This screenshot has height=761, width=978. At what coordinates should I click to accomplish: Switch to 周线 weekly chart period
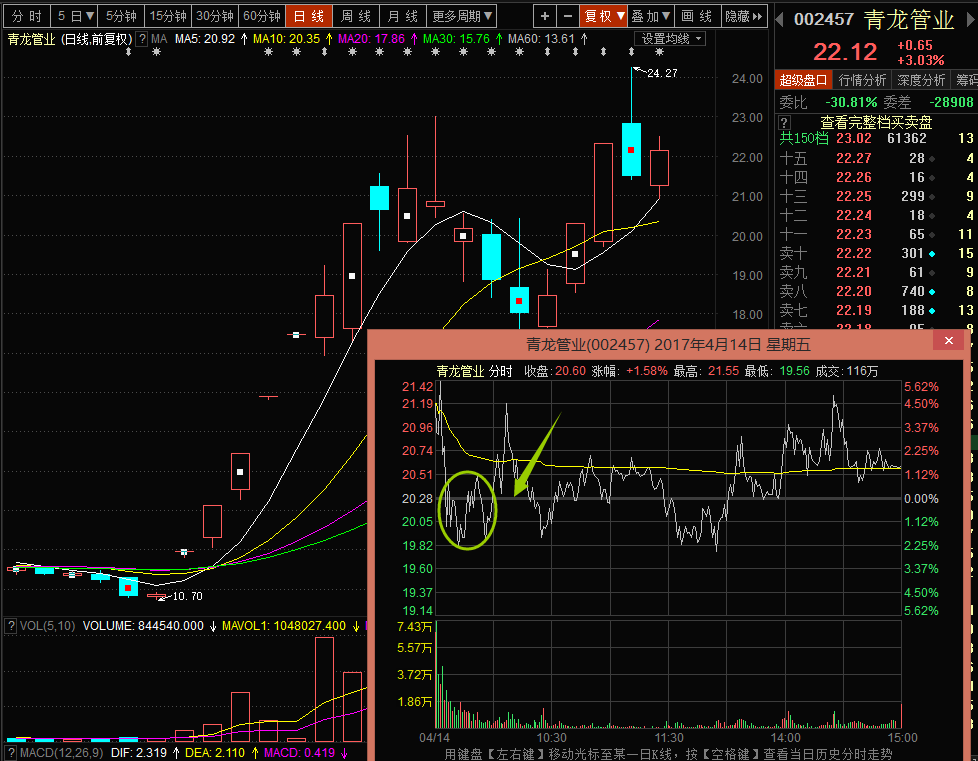coord(356,16)
